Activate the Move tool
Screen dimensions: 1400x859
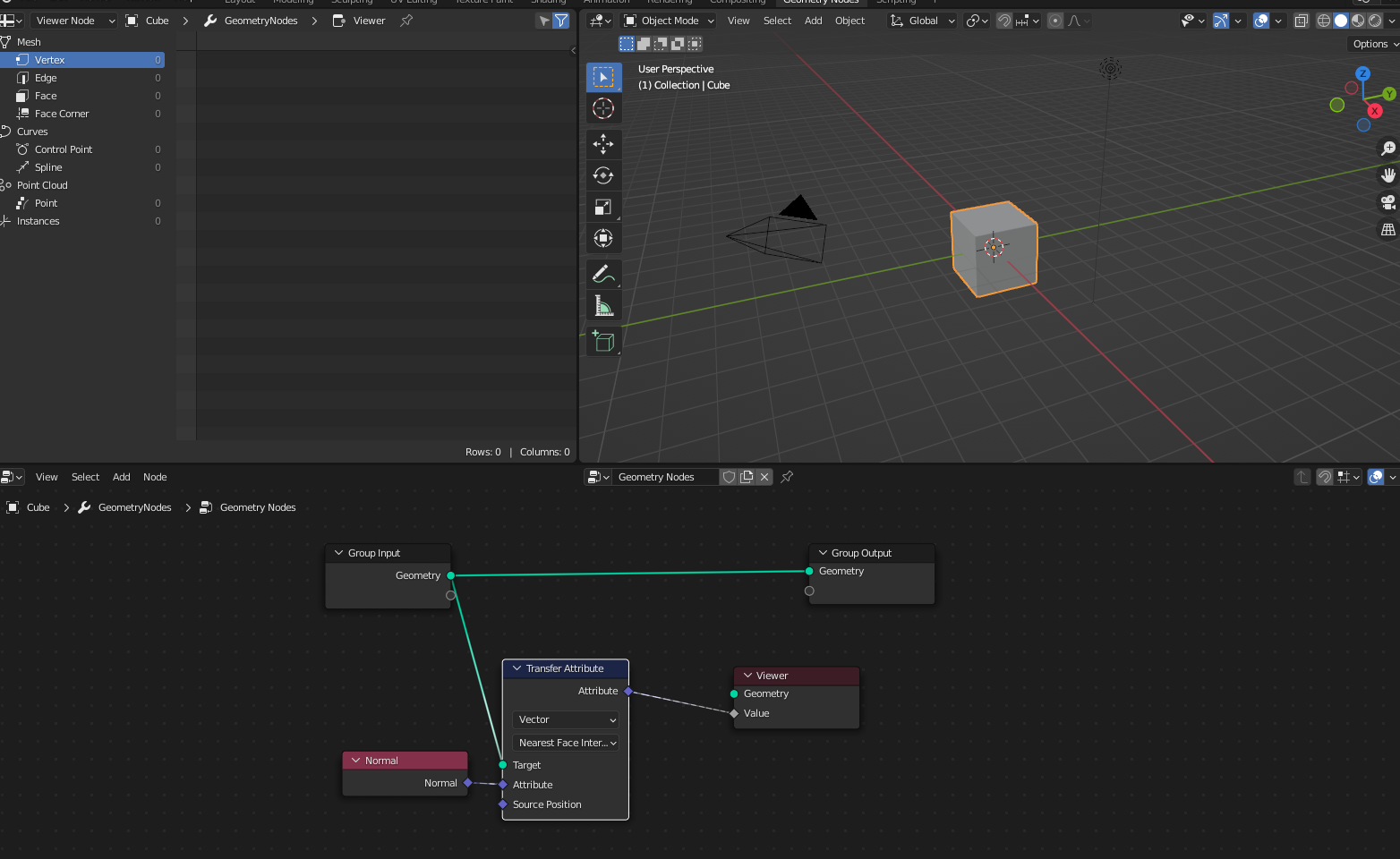[x=603, y=144]
